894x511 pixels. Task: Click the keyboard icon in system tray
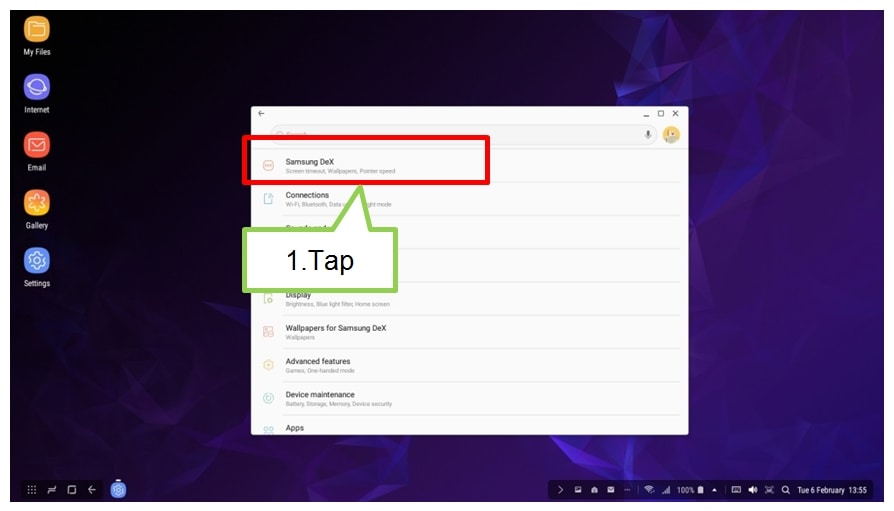coord(736,489)
